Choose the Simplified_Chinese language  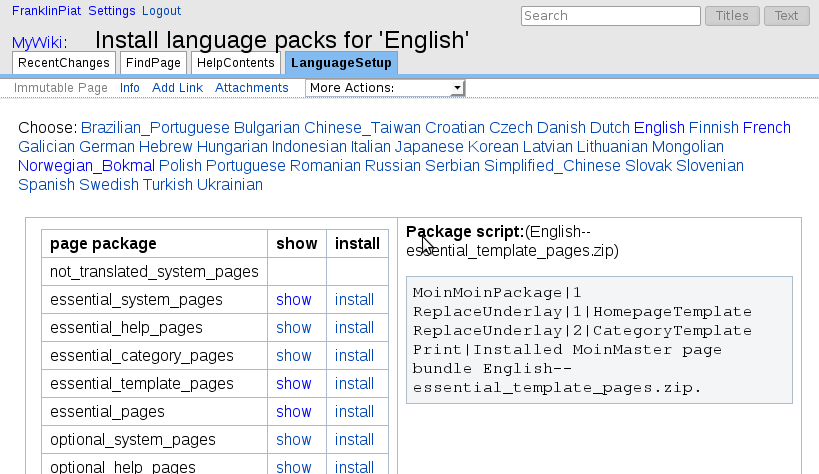552,166
